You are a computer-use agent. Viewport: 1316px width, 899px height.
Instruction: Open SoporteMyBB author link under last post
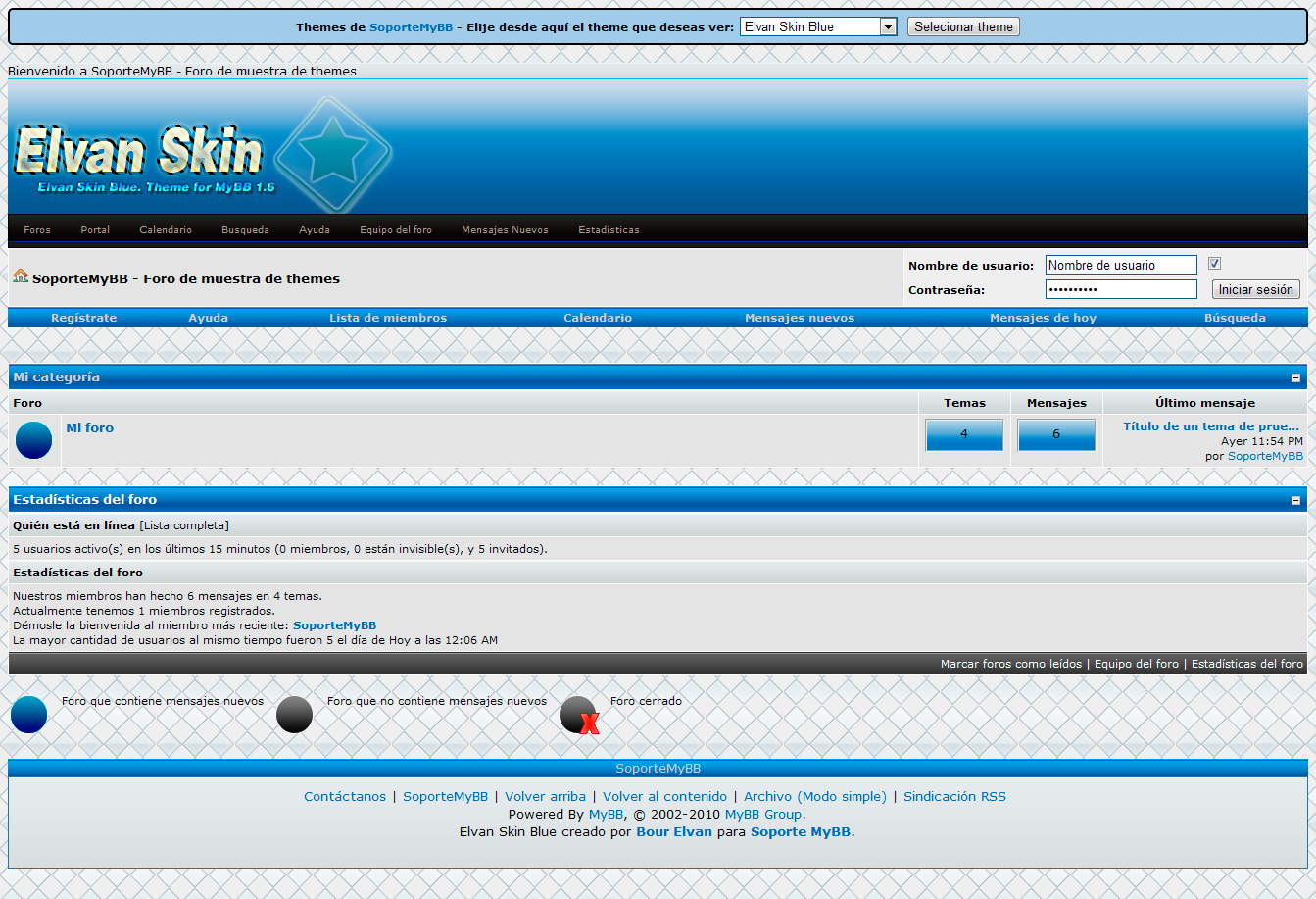click(x=1266, y=456)
